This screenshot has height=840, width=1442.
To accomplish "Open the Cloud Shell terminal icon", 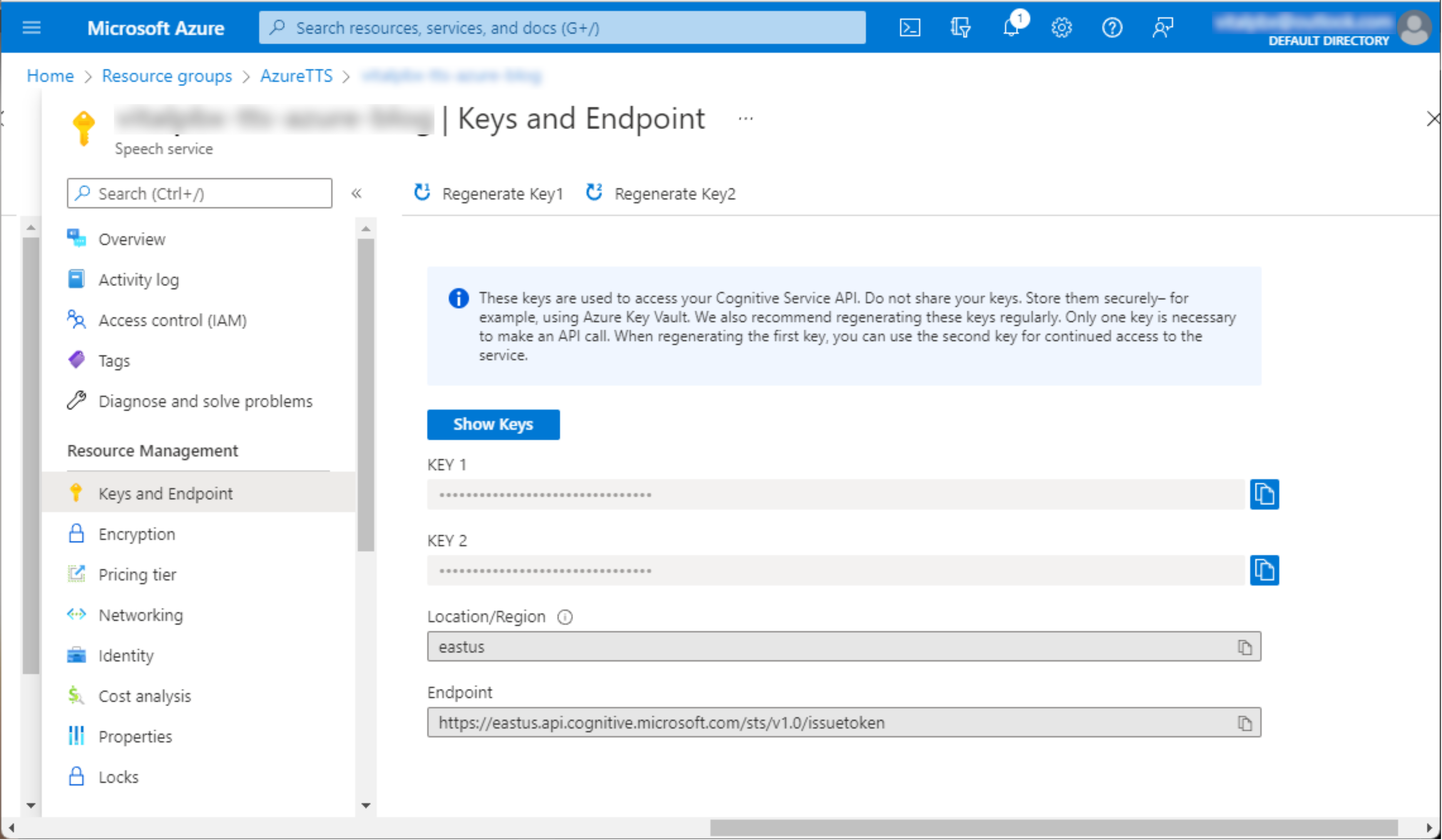I will pos(909,28).
